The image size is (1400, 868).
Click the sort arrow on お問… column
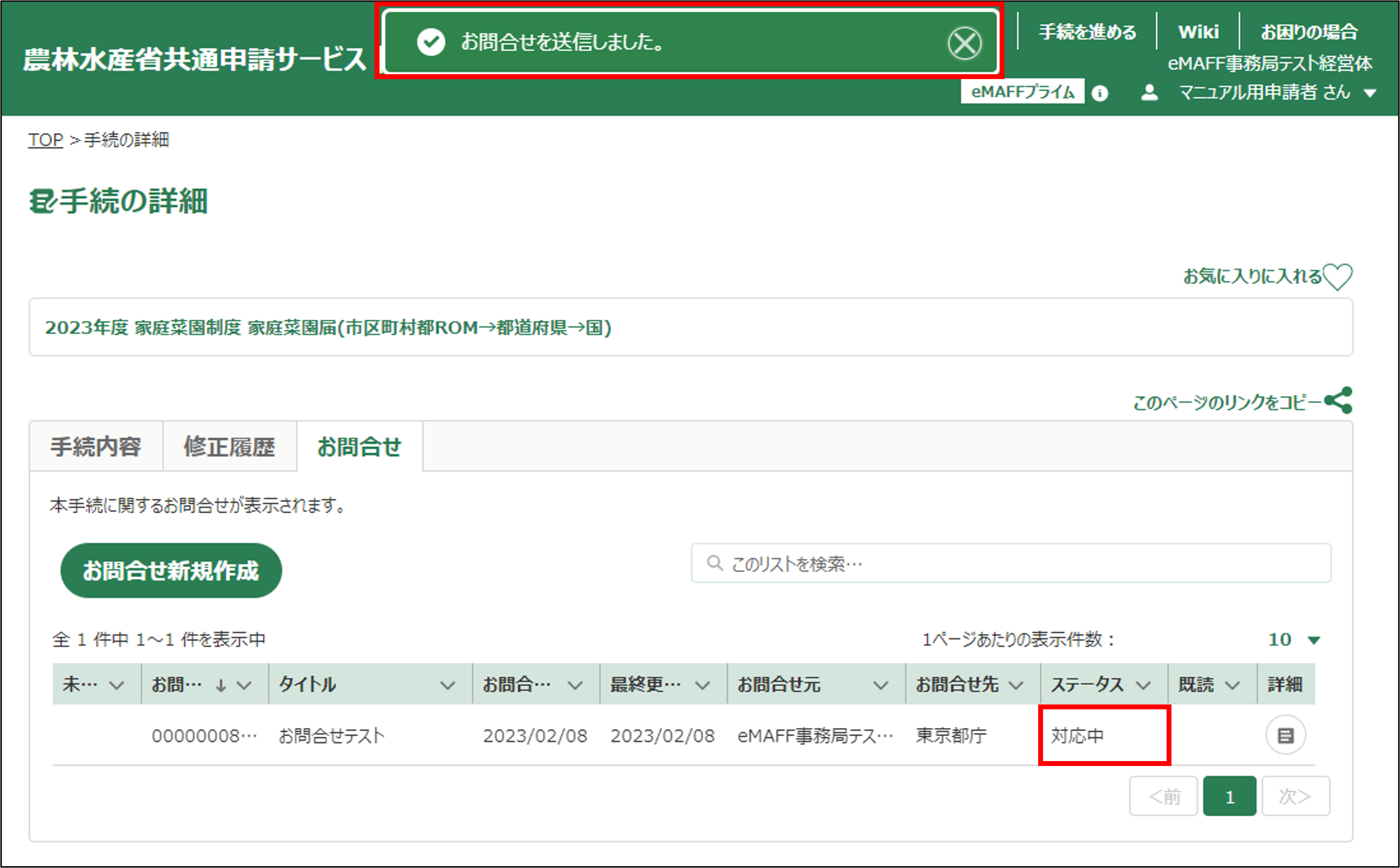221,685
